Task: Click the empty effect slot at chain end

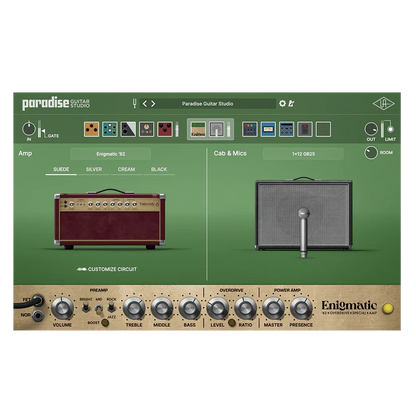Action: pyautogui.click(x=323, y=129)
